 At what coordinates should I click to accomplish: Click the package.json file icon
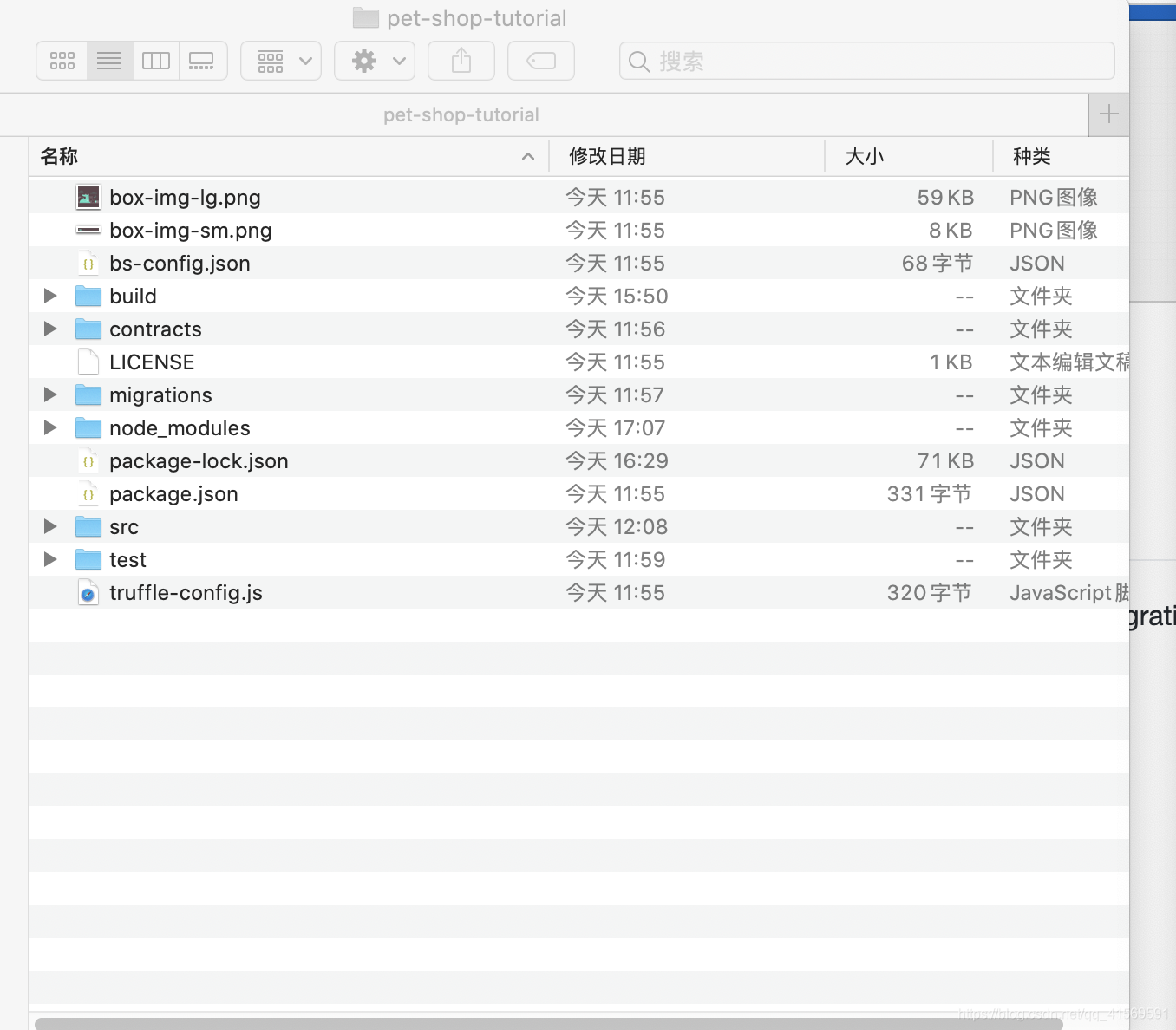[x=88, y=494]
